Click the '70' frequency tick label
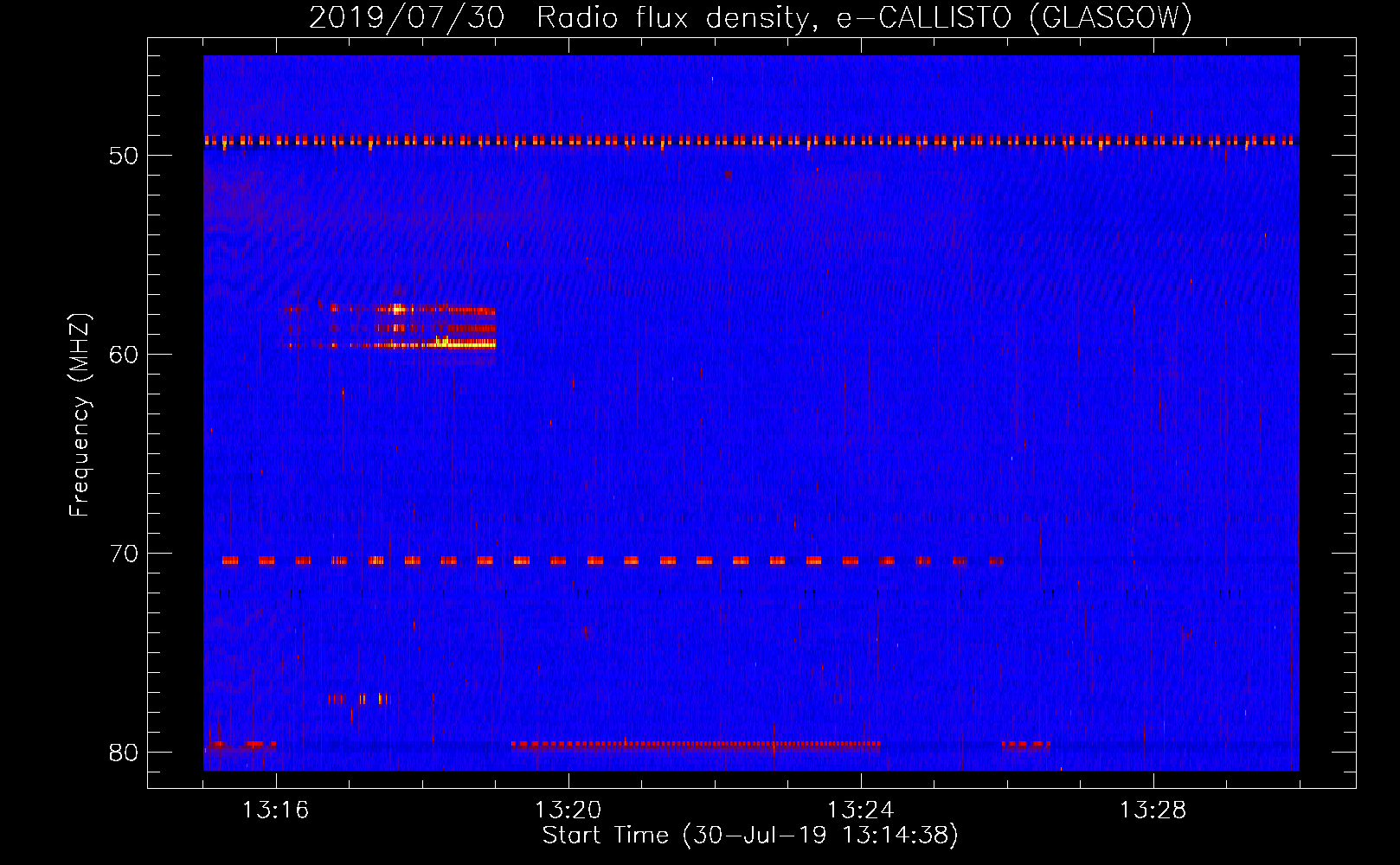 click(124, 554)
